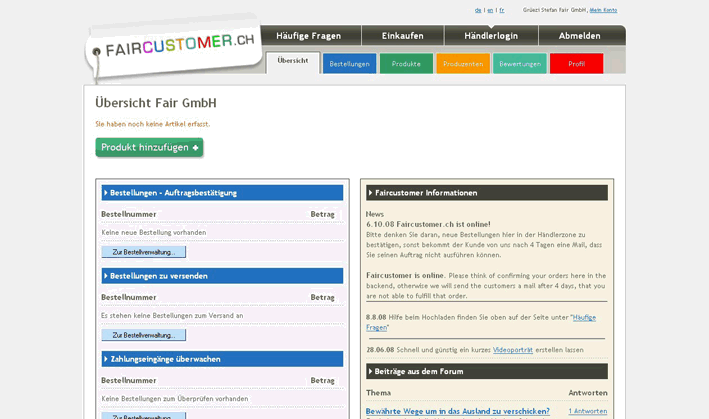Click the Produkt hinzufügen button
This screenshot has width=709, height=419.
149,147
